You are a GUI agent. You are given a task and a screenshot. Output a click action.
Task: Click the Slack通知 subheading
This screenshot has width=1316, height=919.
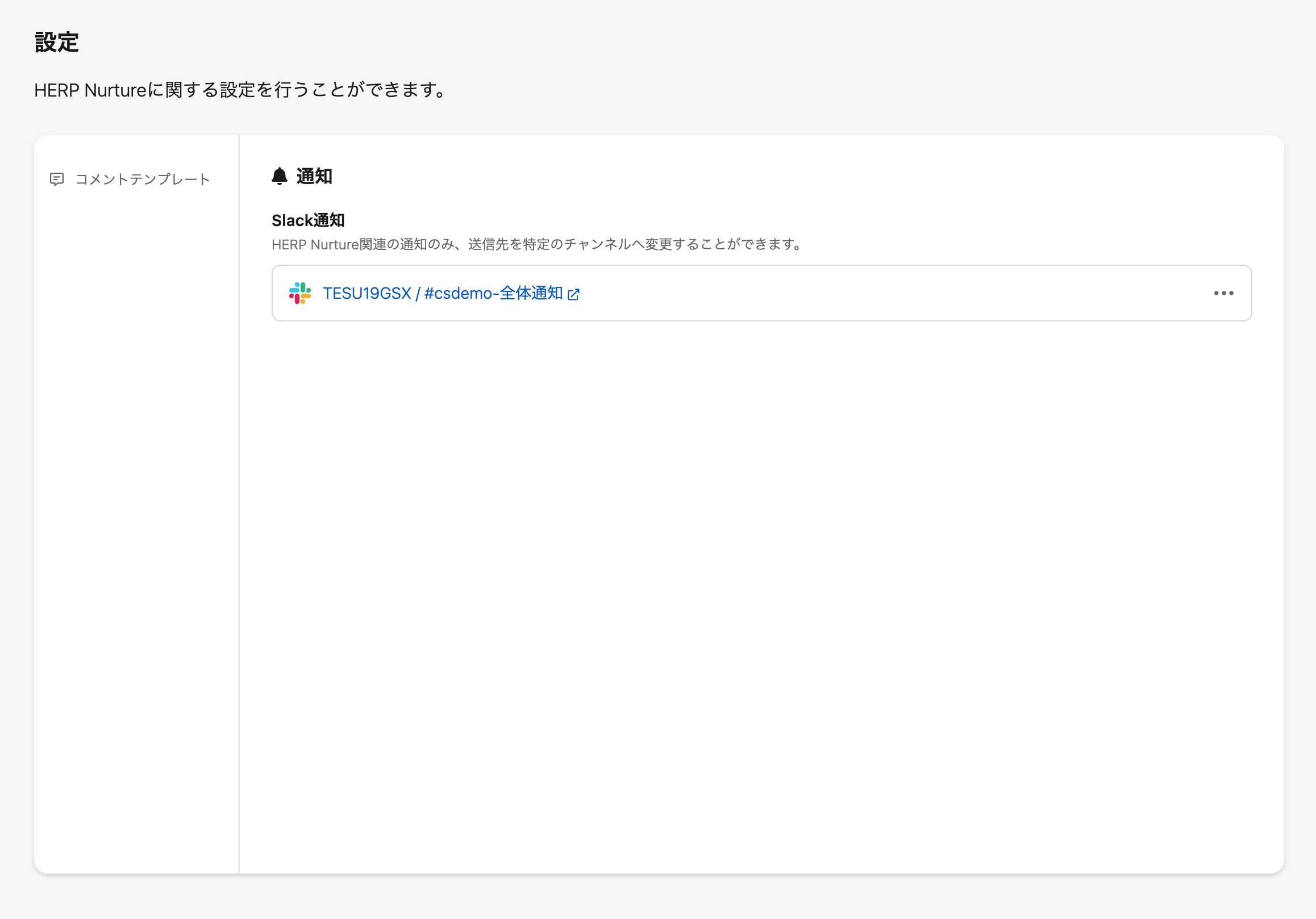(x=308, y=220)
